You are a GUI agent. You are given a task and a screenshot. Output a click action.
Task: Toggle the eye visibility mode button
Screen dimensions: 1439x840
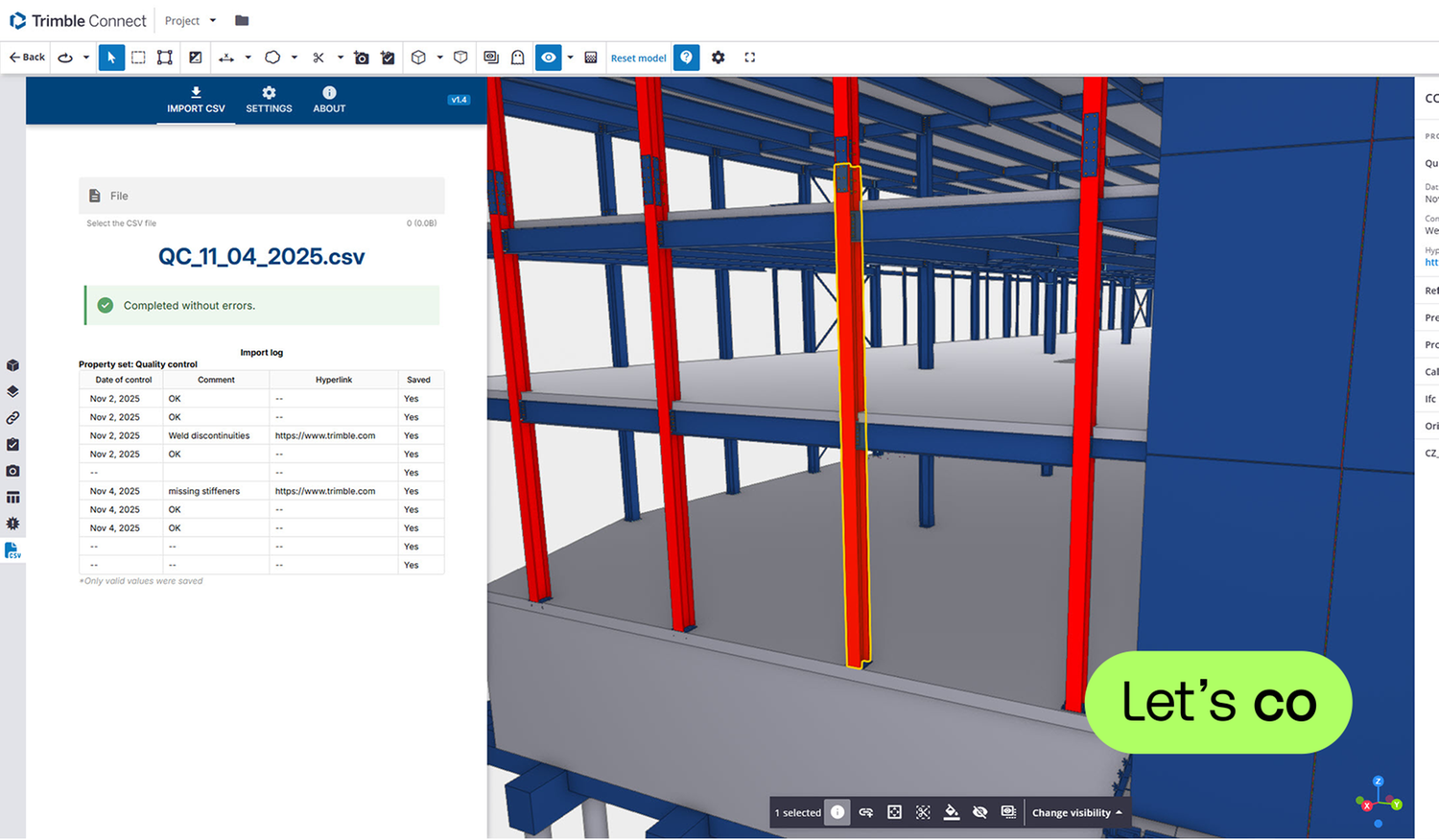pyautogui.click(x=548, y=58)
